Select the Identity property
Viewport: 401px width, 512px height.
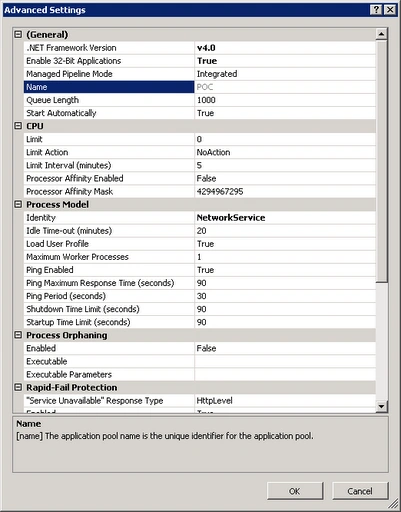tap(109, 217)
